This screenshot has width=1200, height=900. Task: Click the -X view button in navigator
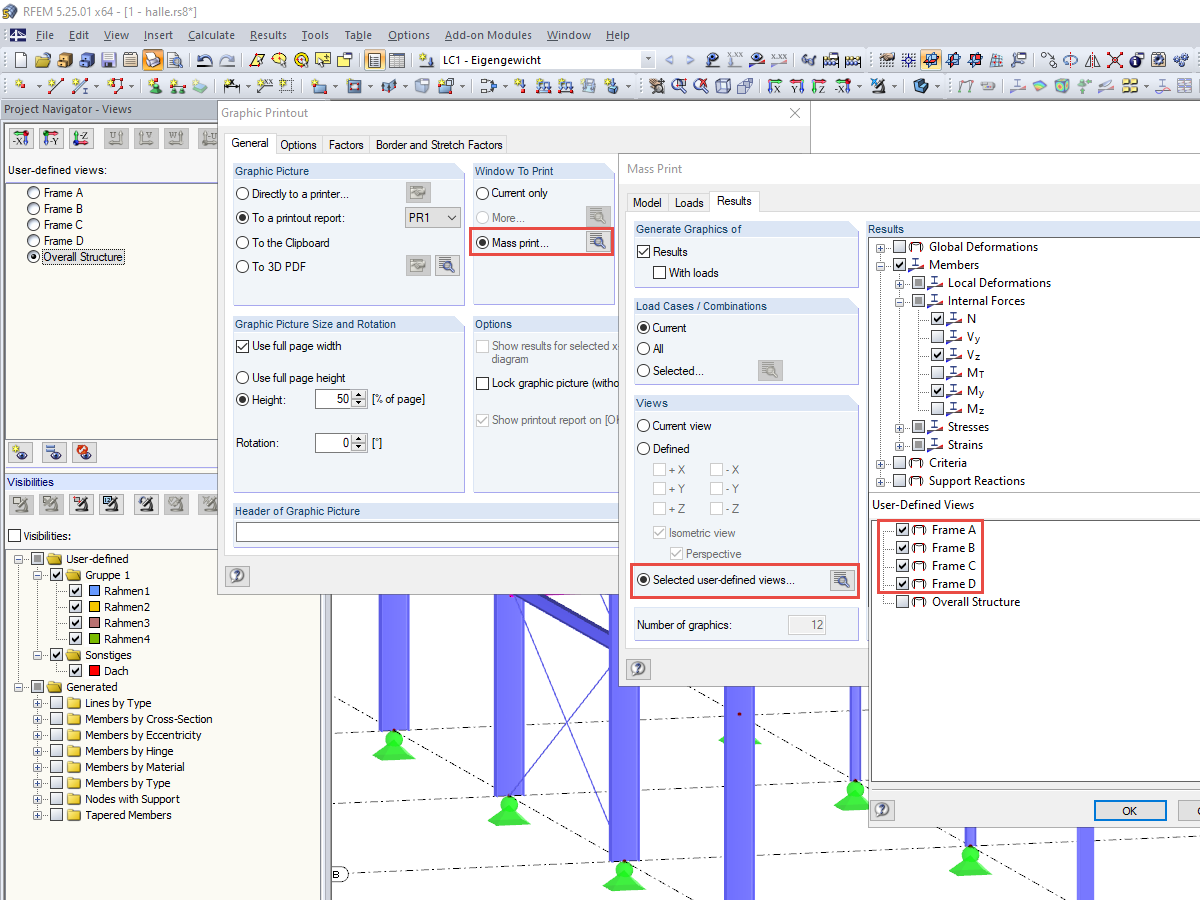coord(22,138)
